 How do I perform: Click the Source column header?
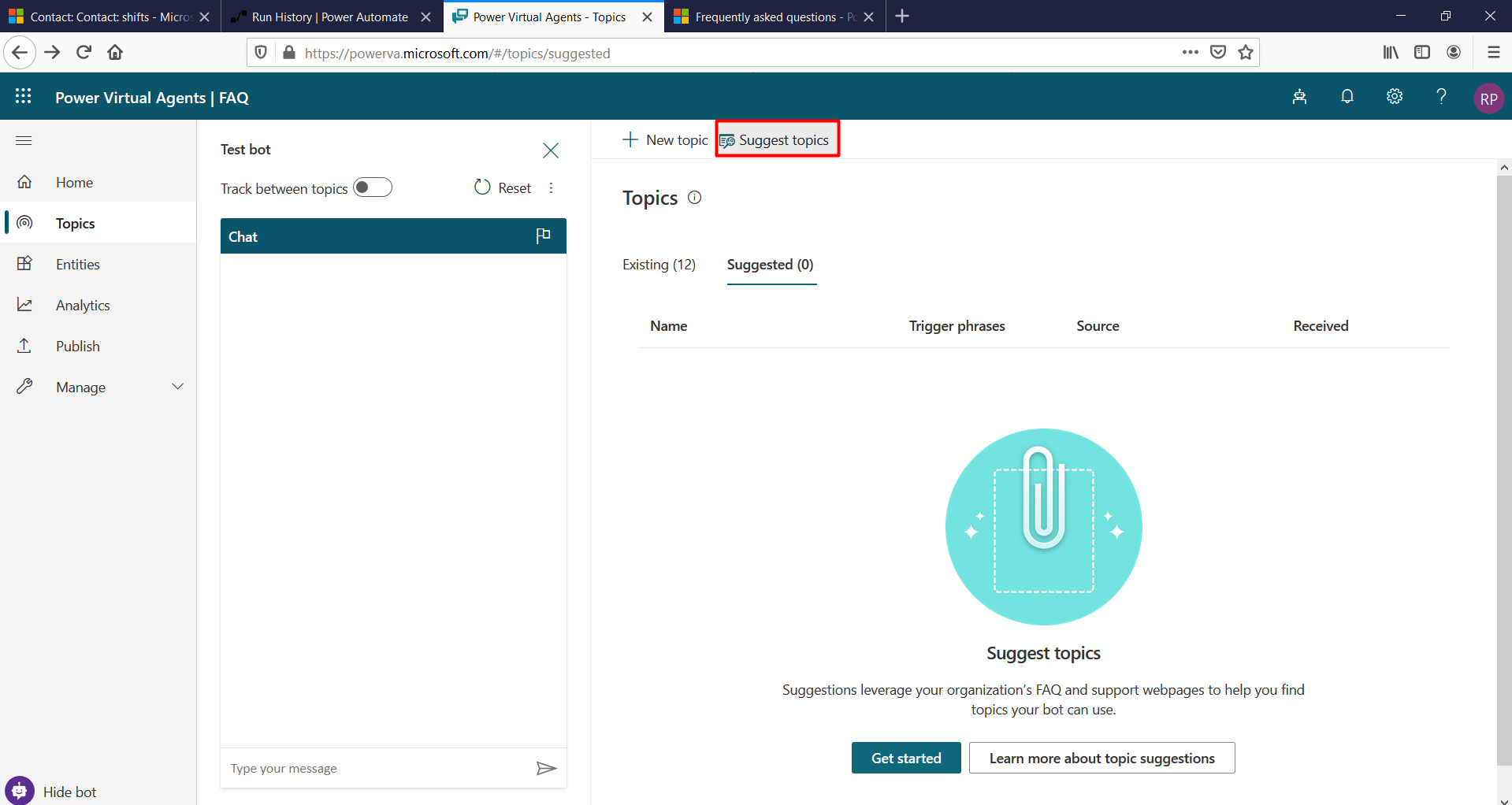(1098, 326)
